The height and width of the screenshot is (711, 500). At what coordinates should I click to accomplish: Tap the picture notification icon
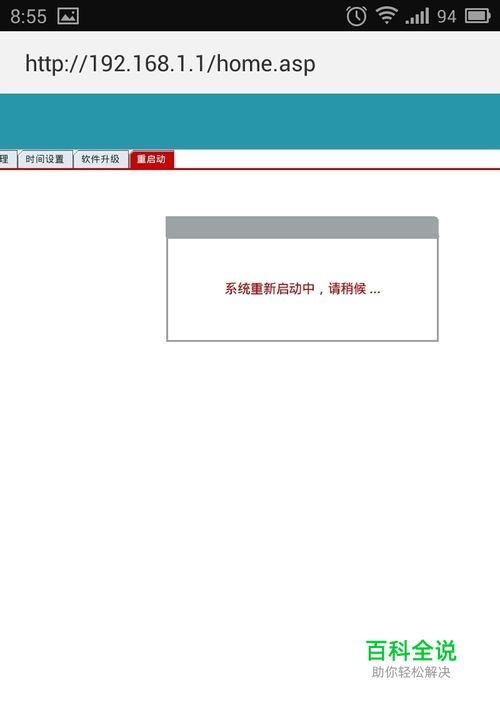pos(68,16)
